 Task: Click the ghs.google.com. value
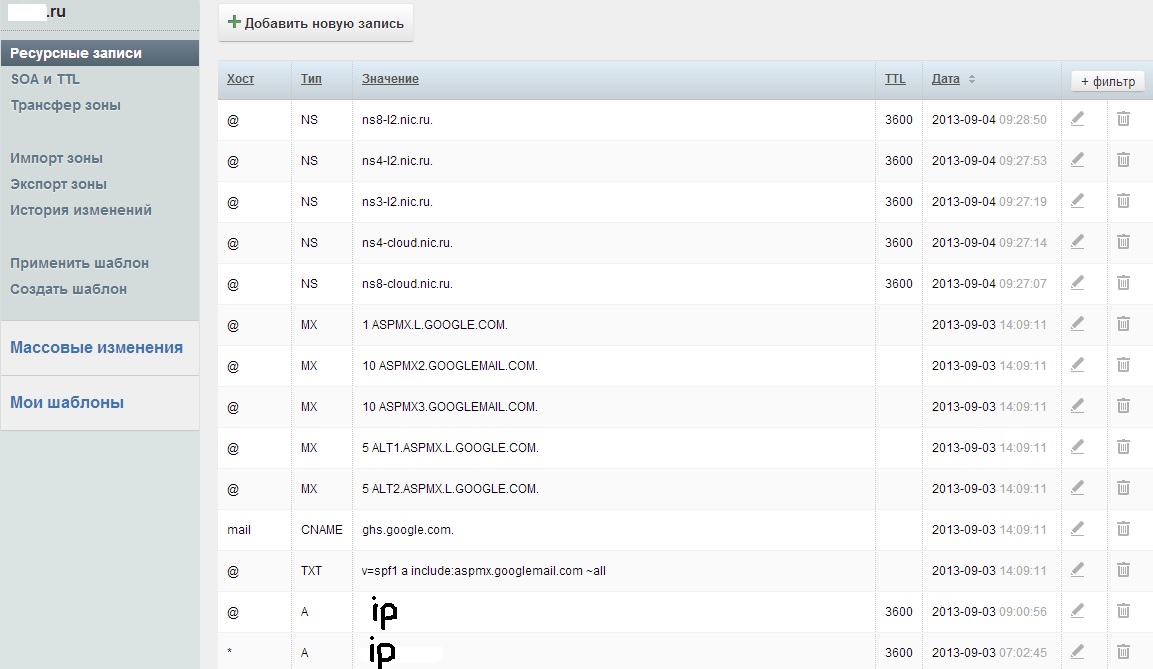(x=407, y=530)
